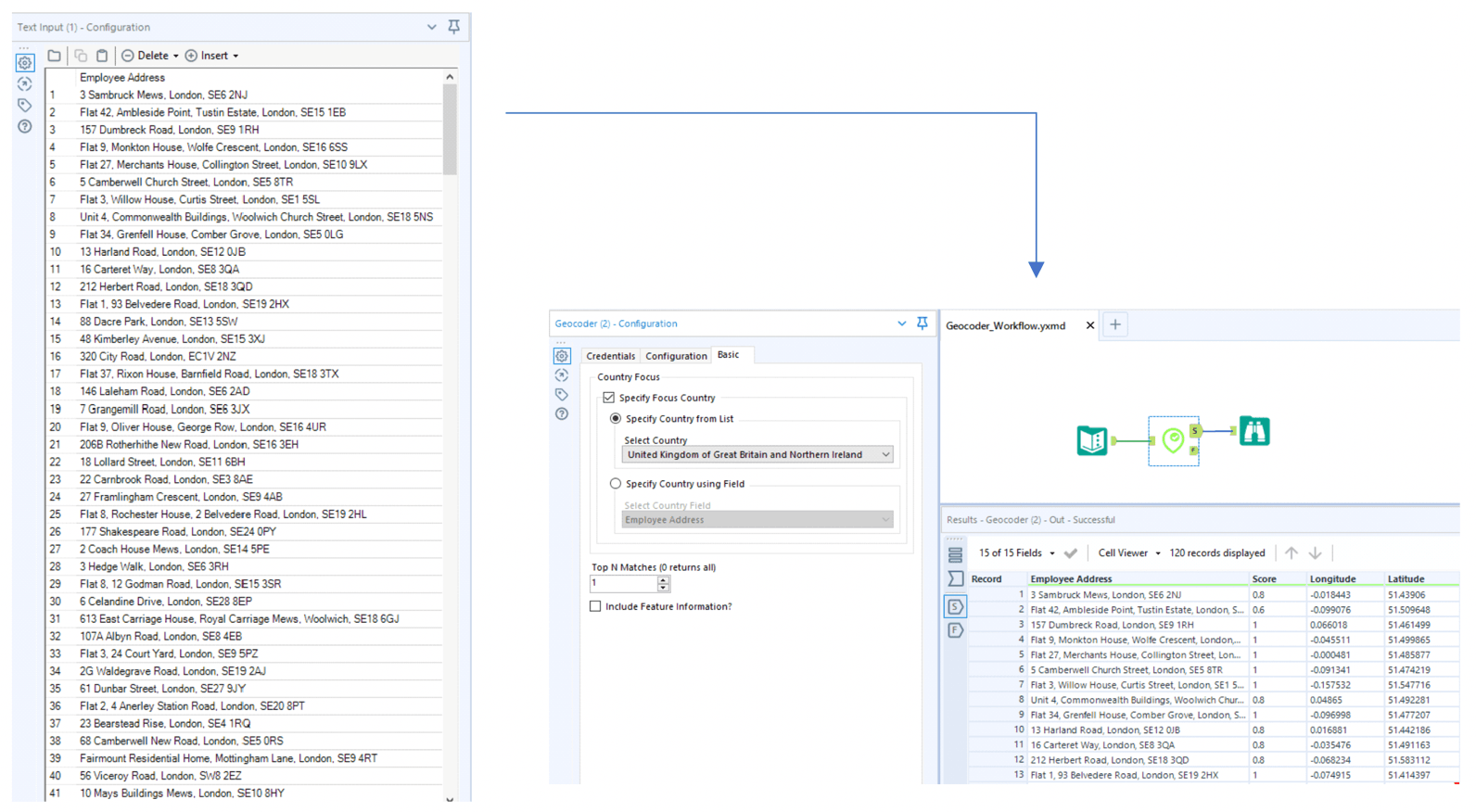This screenshot has width=1476, height=812.
Task: Expand the 15 of 15 Fields dropdown
Action: pos(1016,553)
